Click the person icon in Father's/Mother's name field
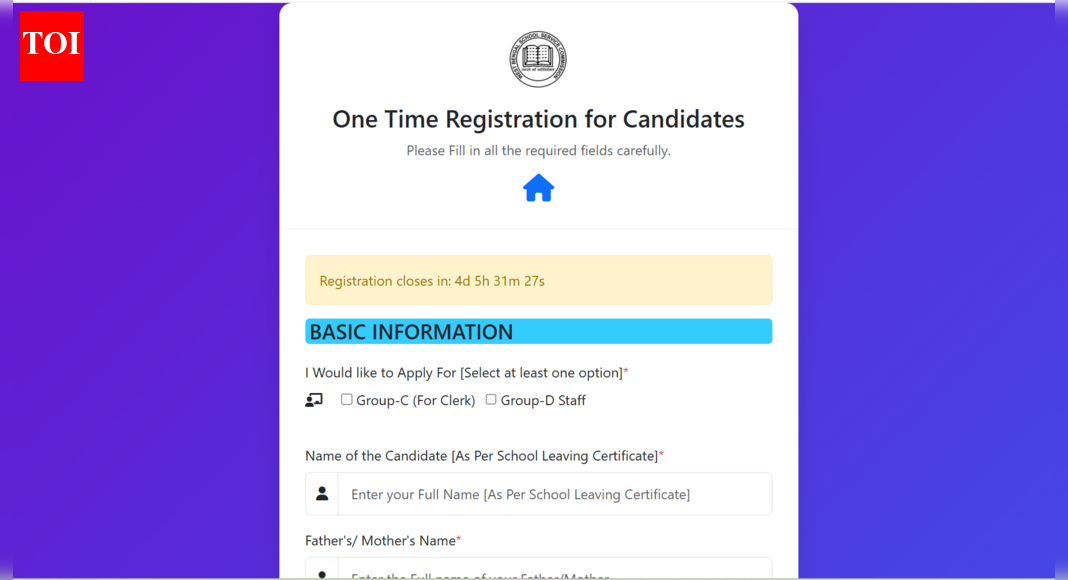The image size is (1068, 580). click(x=322, y=573)
